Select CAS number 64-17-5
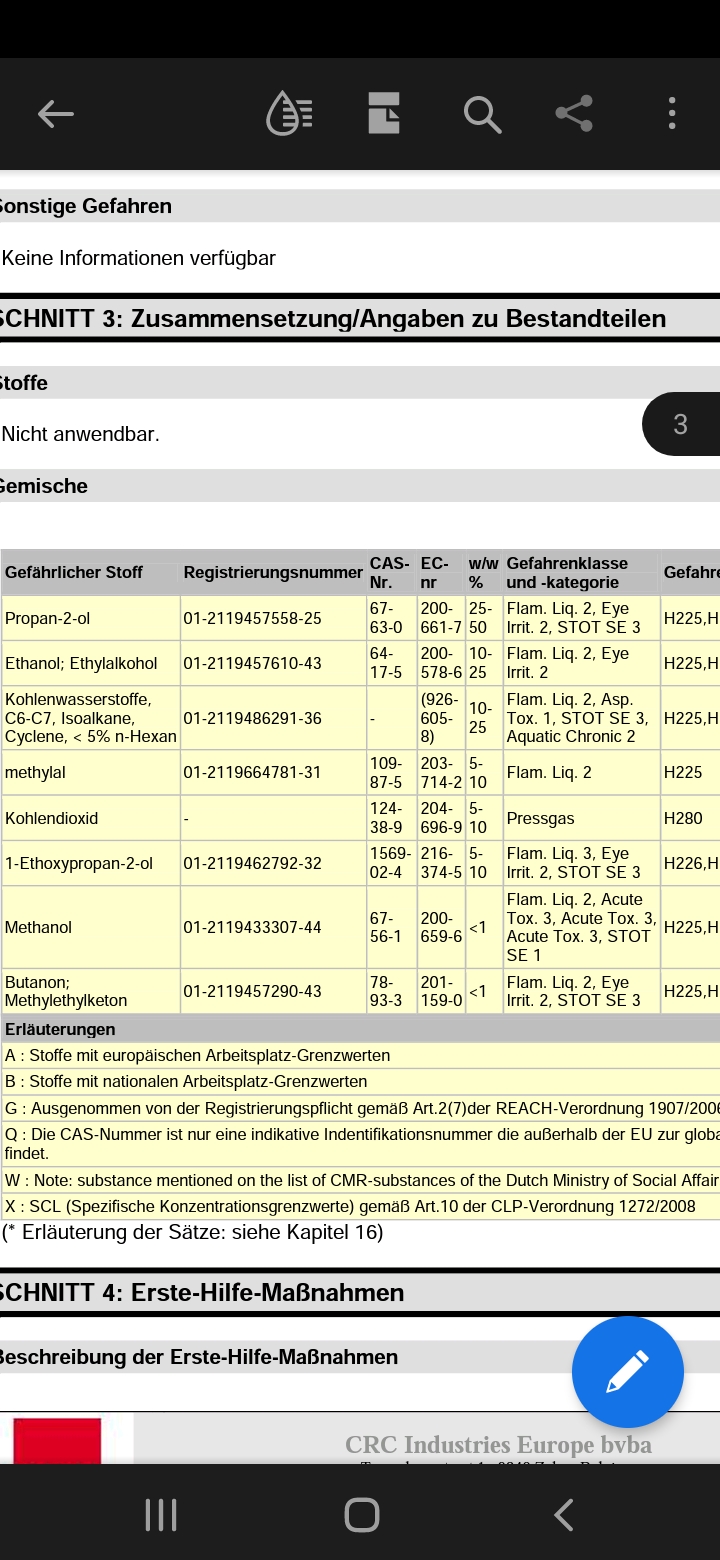Screen dimensions: 720x1560 pos(386,663)
